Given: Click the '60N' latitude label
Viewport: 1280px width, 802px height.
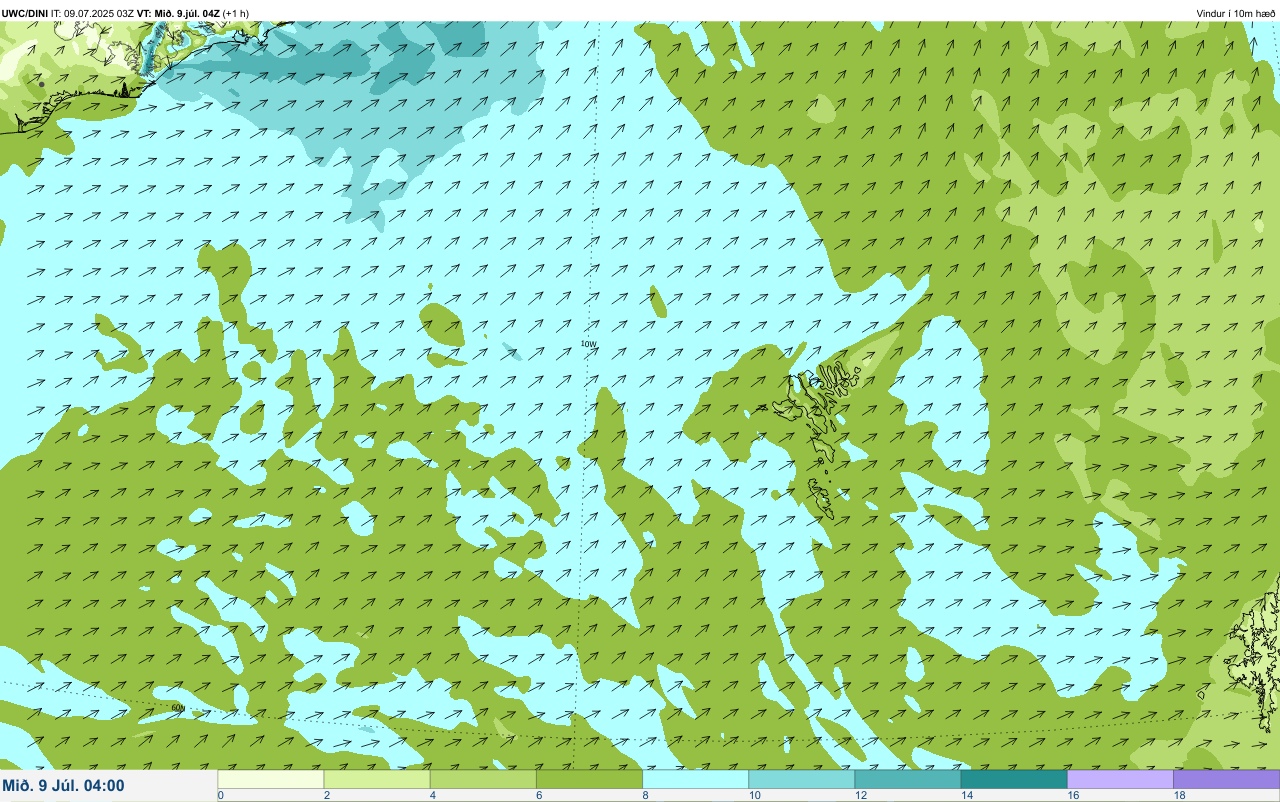Looking at the screenshot, I should (178, 708).
